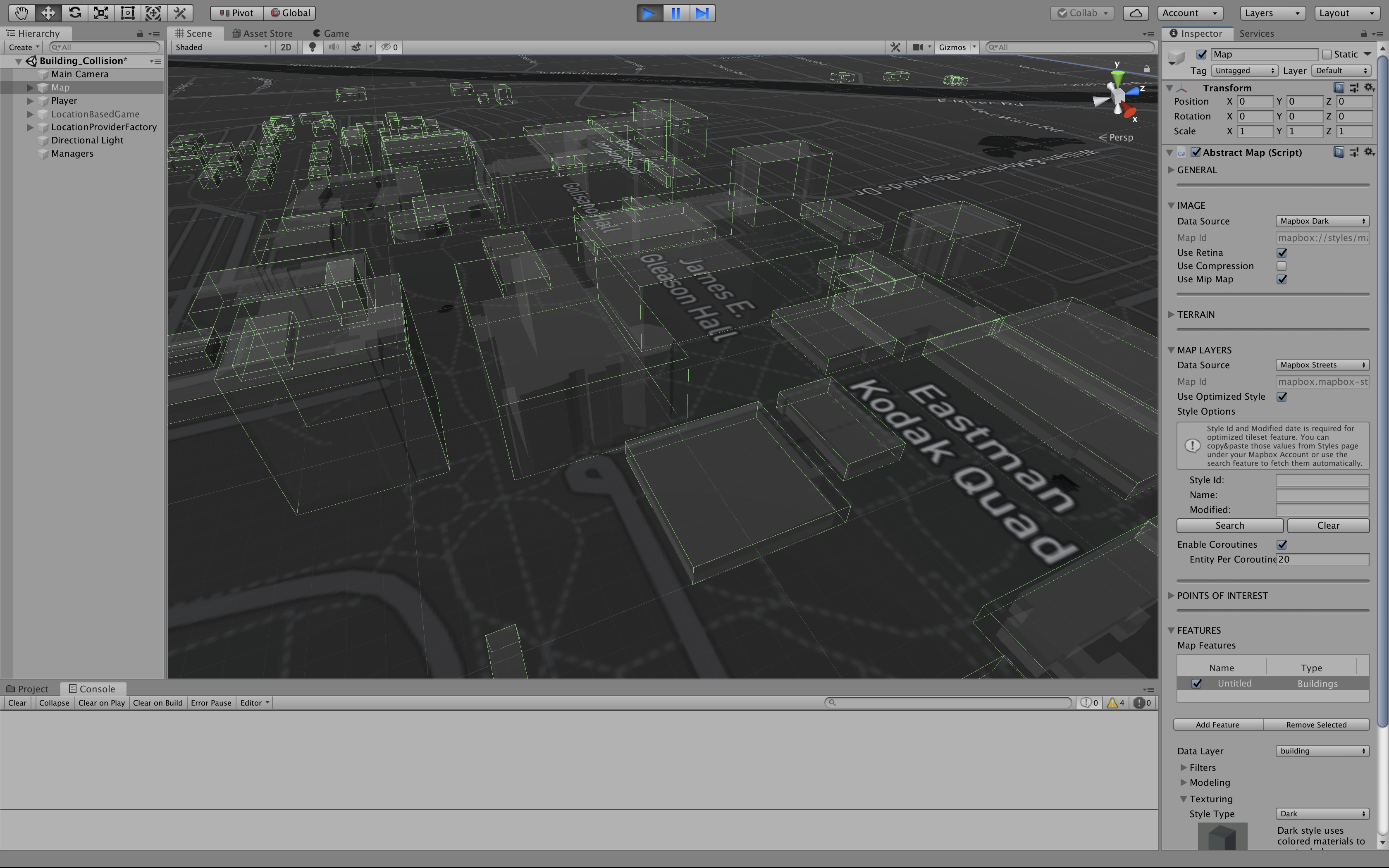Click the Step frame button

[x=702, y=13]
